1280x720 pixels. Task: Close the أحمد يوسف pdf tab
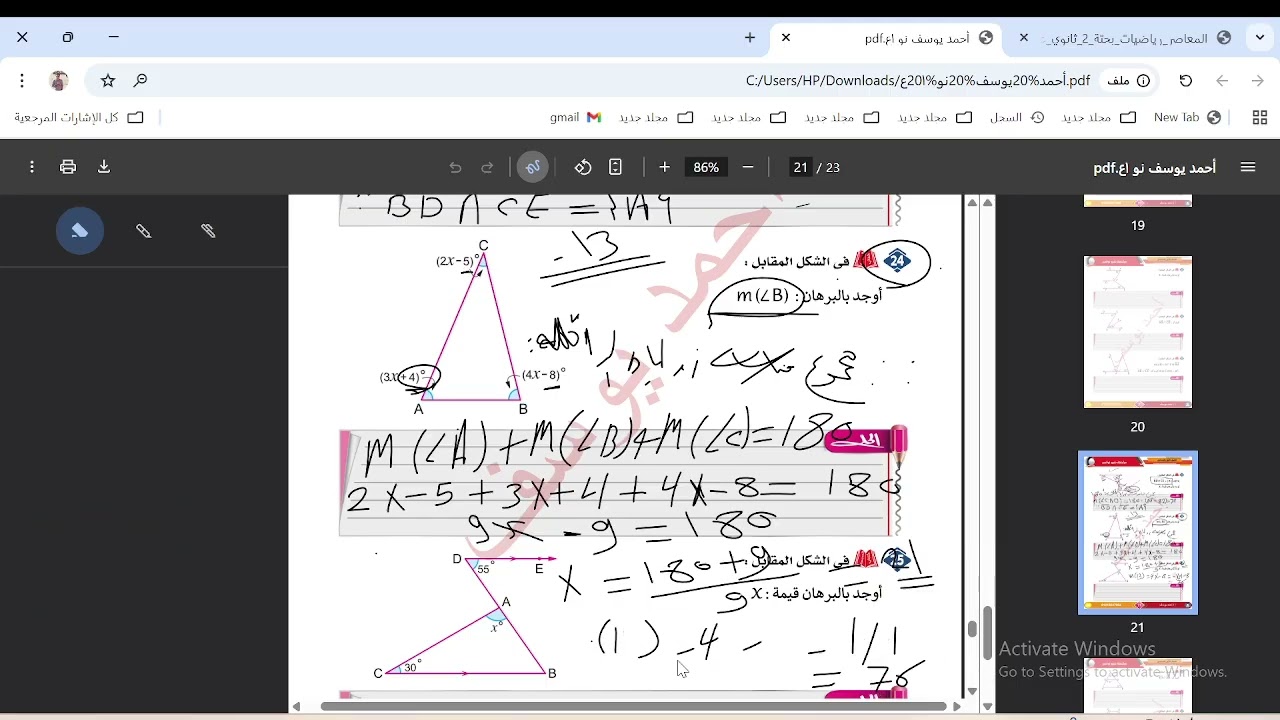tap(786, 38)
